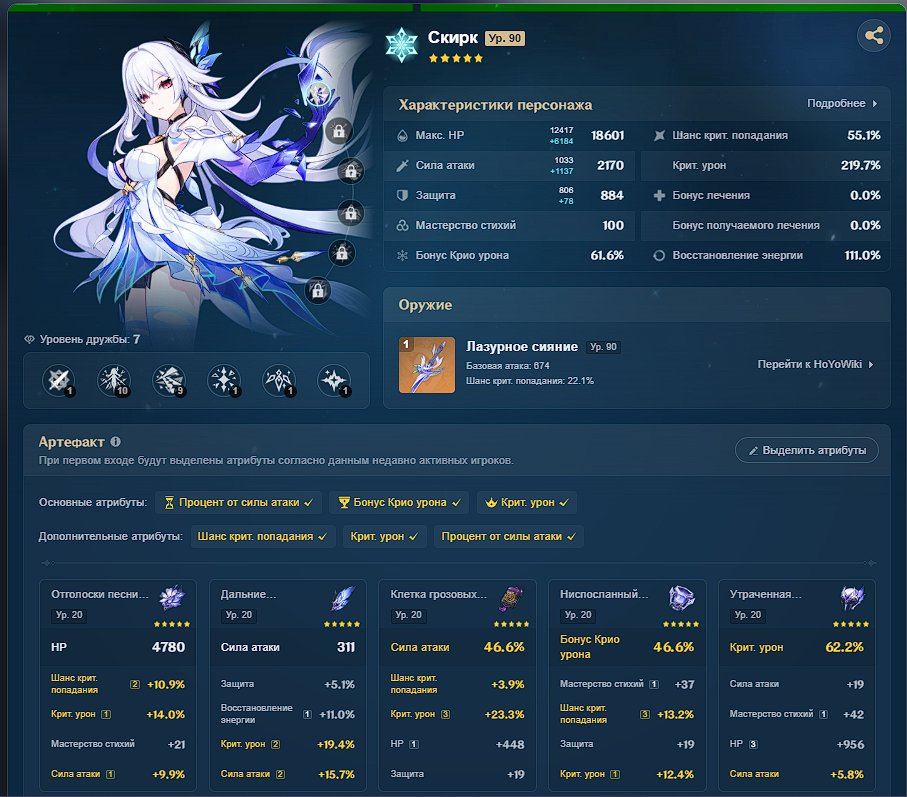Click the second locked constellation node
This screenshot has height=797, width=907.
pos(339,131)
